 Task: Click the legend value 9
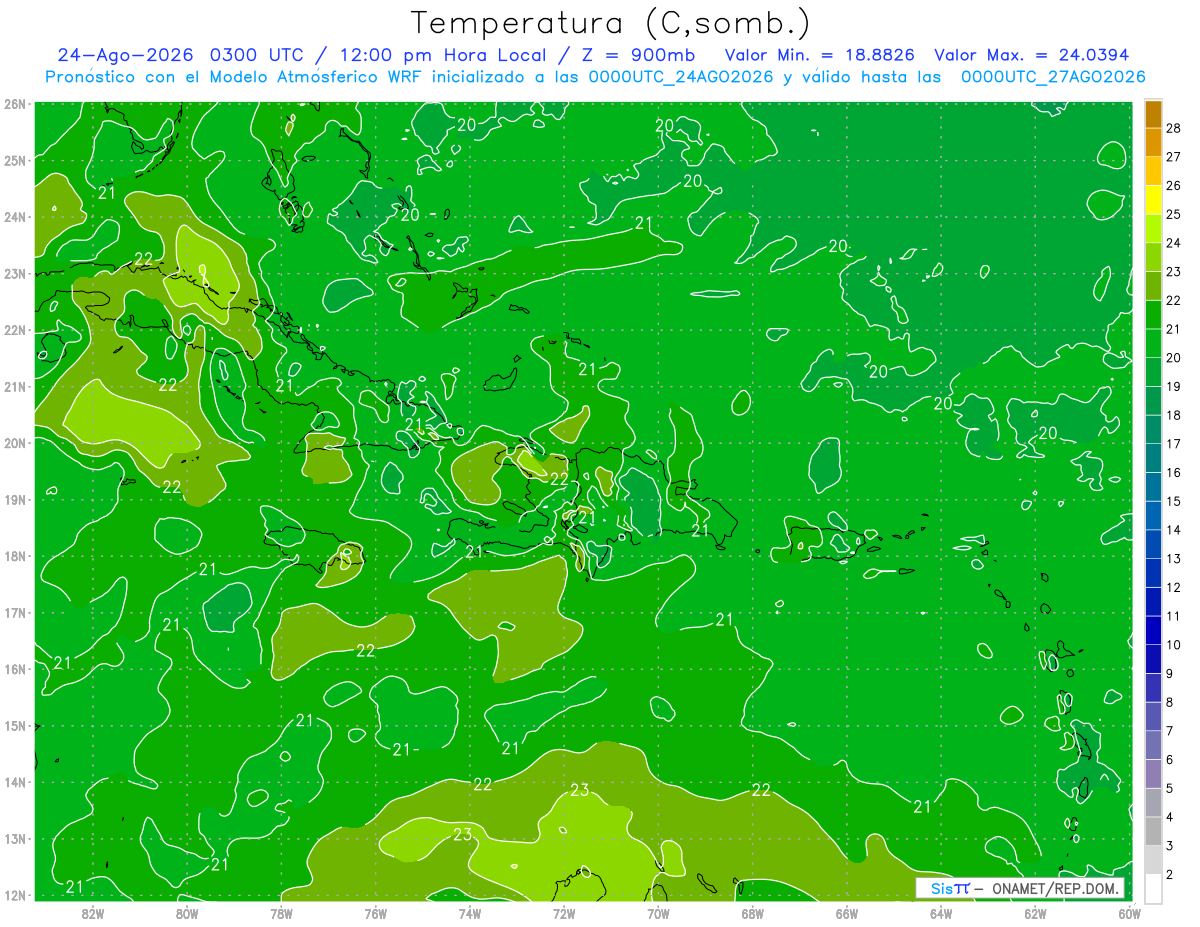[x=1169, y=673]
